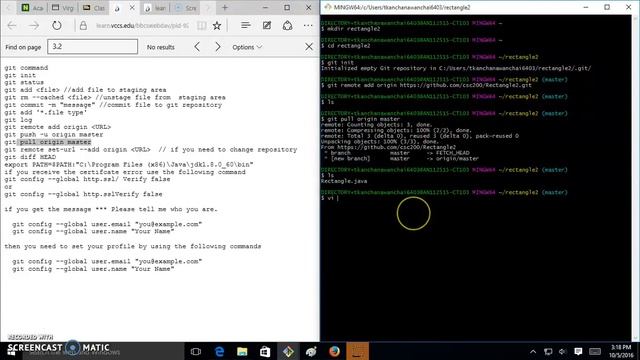Open Windows Store from taskbar
Image resolution: width=640 pixels, height=360 pixels.
click(x=265, y=351)
